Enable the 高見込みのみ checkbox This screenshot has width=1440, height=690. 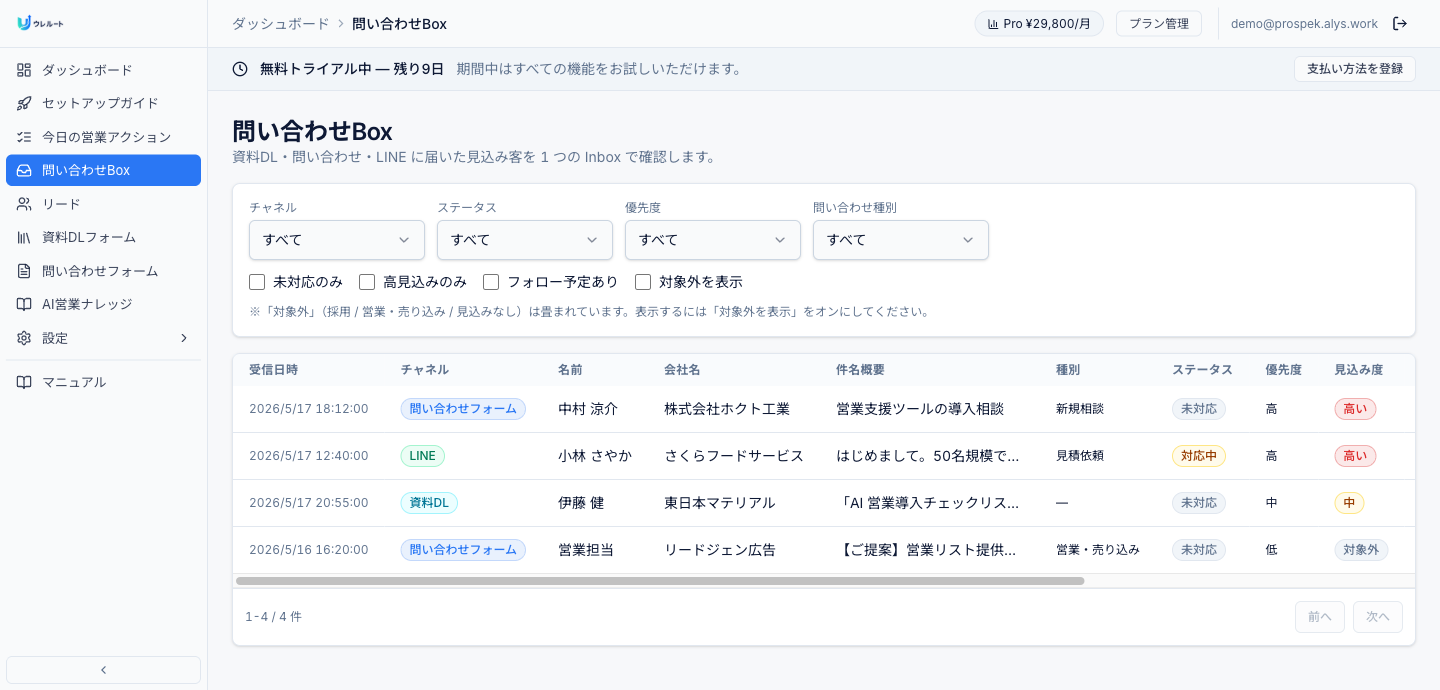tap(367, 282)
